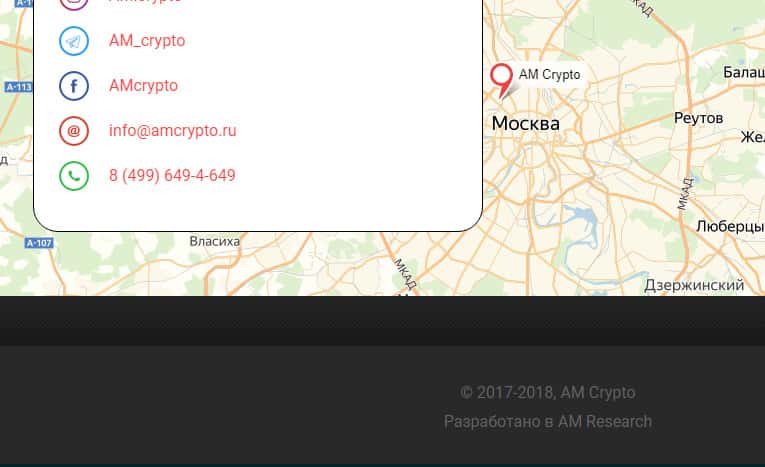The image size is (765, 467).
Task: Click the partially visible Instagram icon
Action: 74,3
